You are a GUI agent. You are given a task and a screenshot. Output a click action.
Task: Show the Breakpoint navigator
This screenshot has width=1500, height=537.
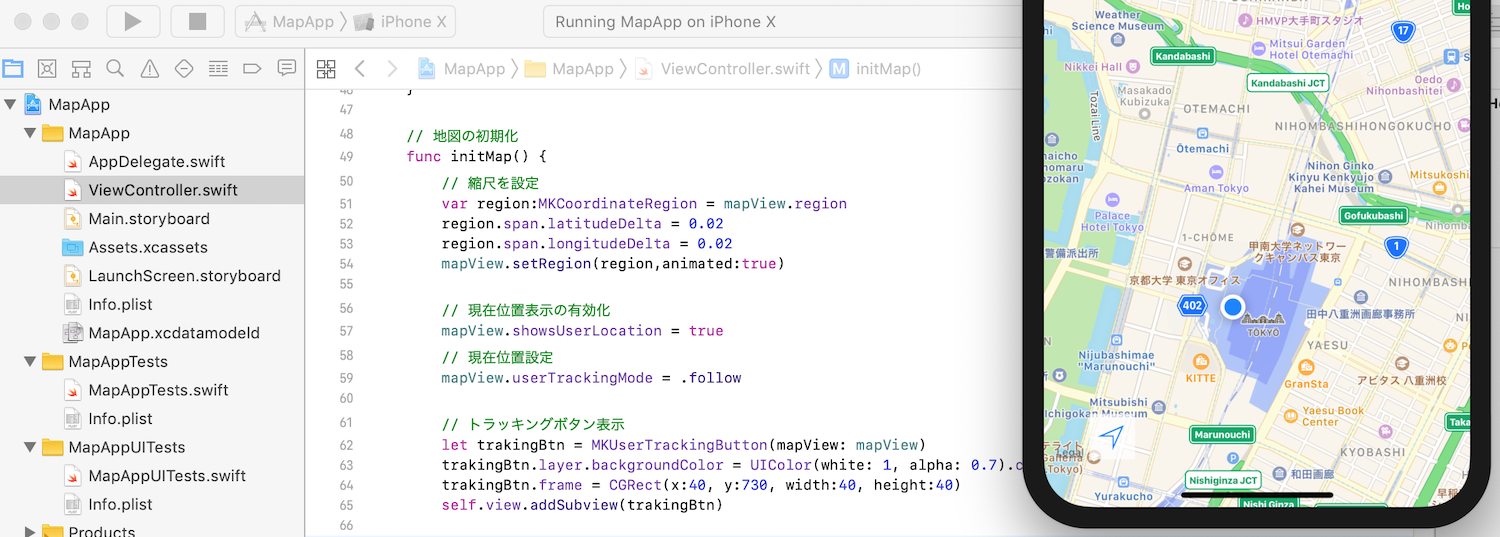252,68
